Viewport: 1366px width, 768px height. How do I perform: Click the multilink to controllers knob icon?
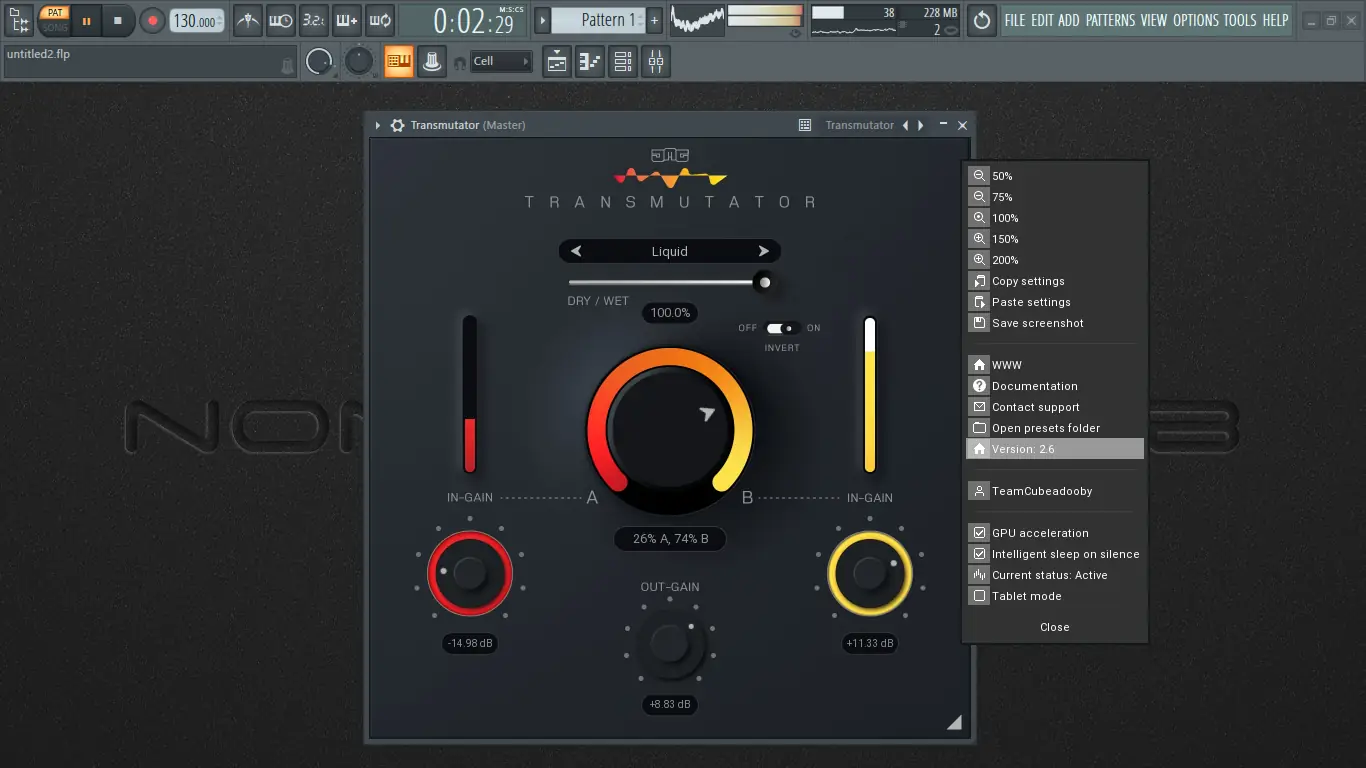432,62
